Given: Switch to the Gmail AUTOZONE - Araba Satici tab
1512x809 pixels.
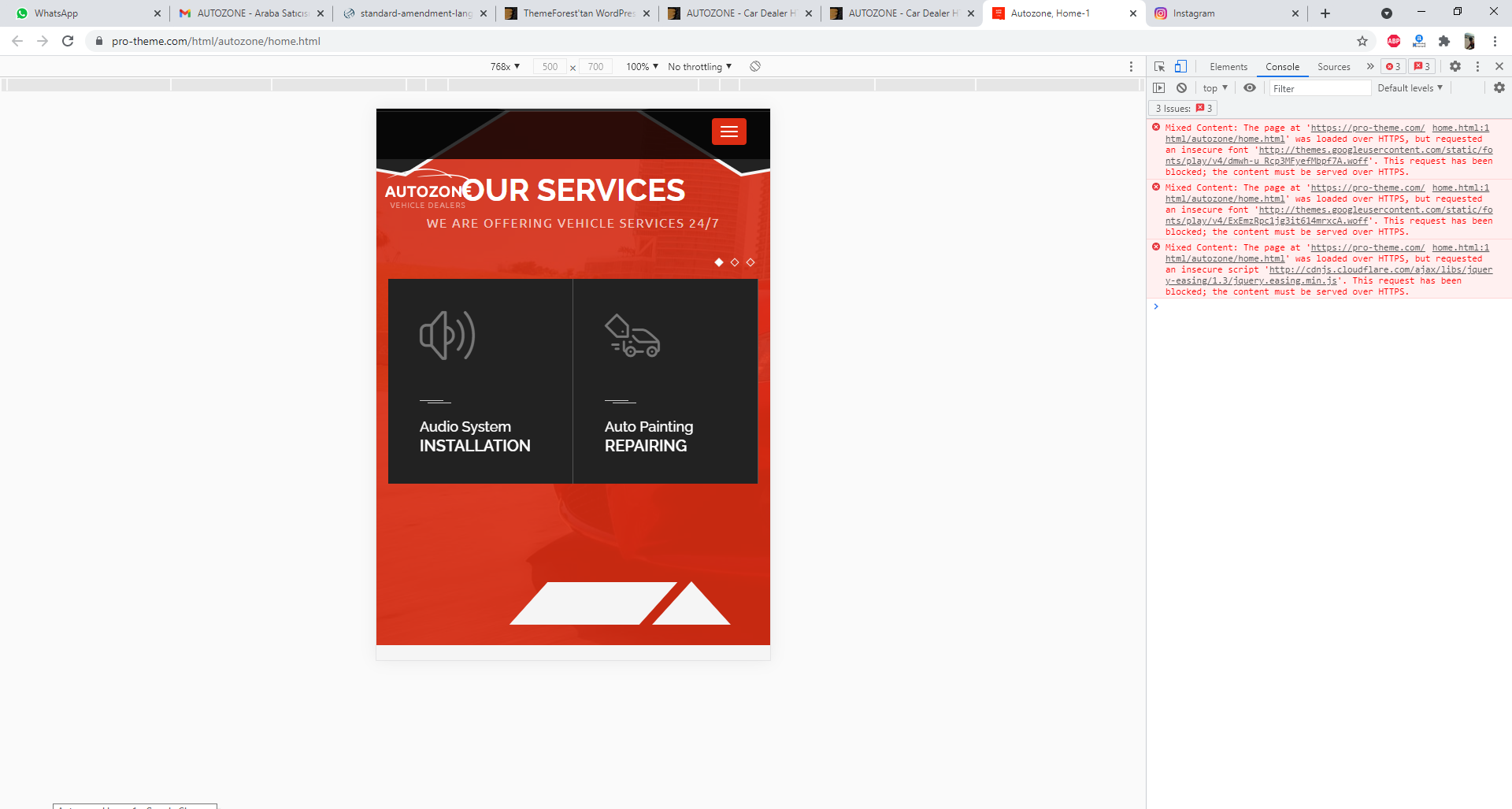Looking at the screenshot, I should 250,13.
